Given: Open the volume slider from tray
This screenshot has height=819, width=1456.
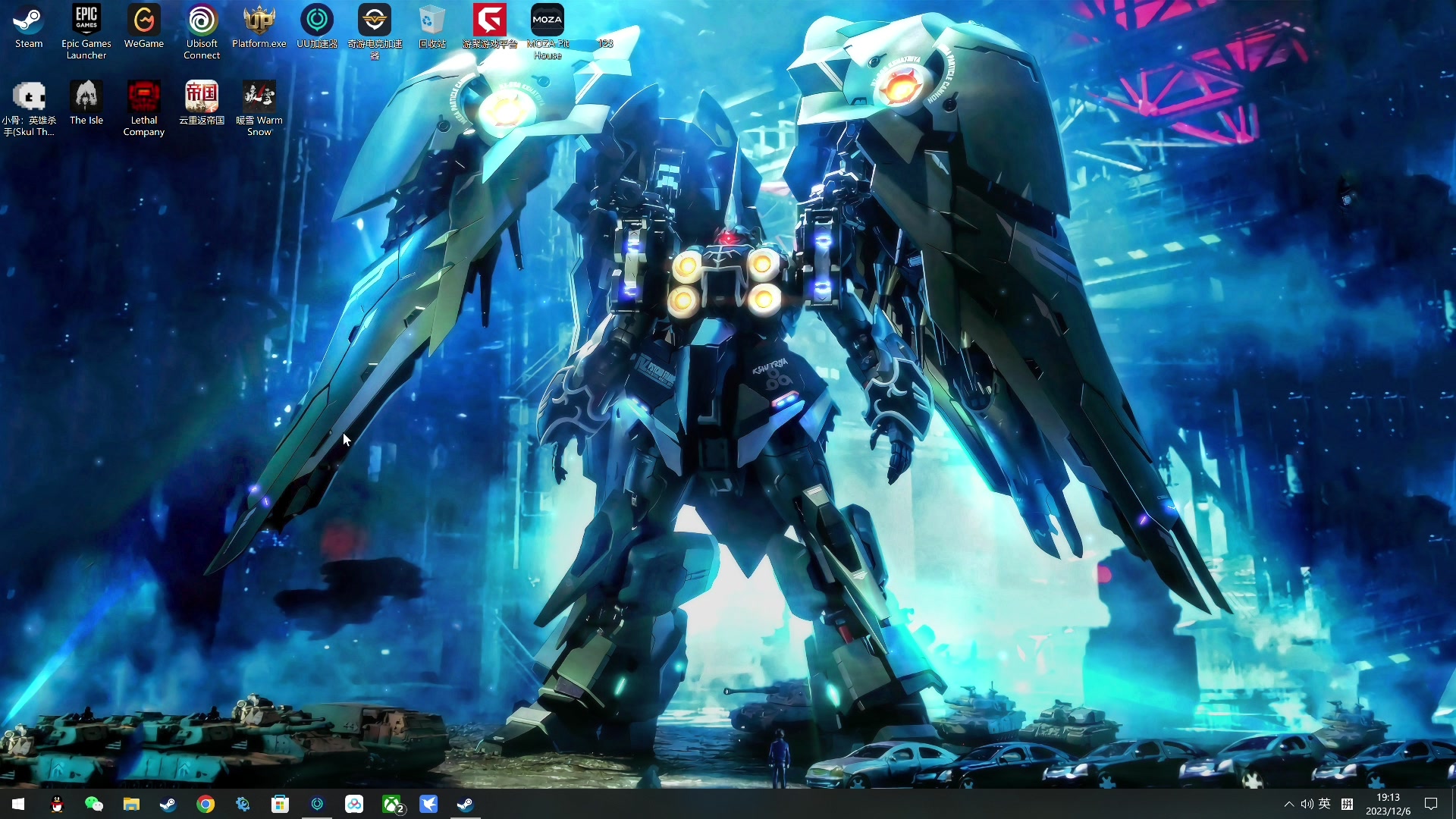Looking at the screenshot, I should point(1307,804).
